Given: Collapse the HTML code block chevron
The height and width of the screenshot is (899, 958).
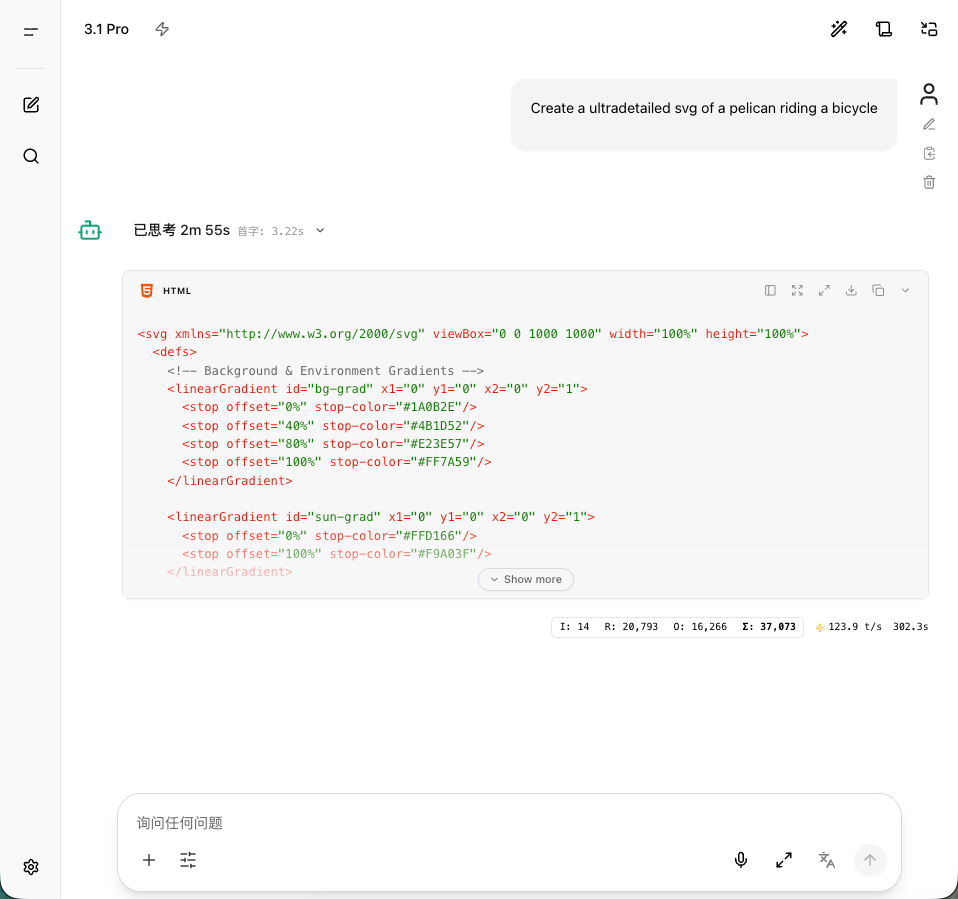Looking at the screenshot, I should (905, 290).
